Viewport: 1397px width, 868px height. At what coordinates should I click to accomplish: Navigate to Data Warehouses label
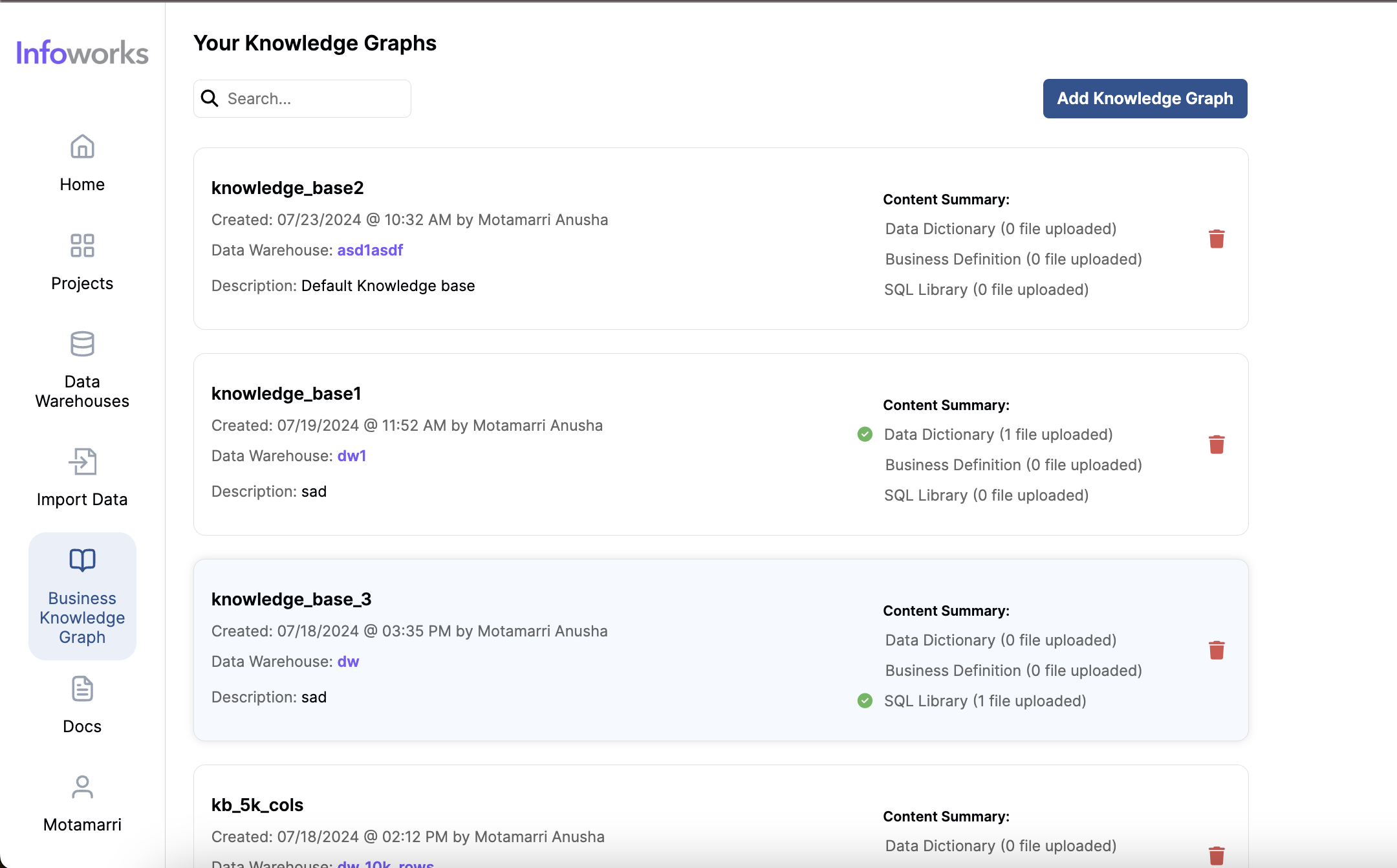(x=82, y=391)
